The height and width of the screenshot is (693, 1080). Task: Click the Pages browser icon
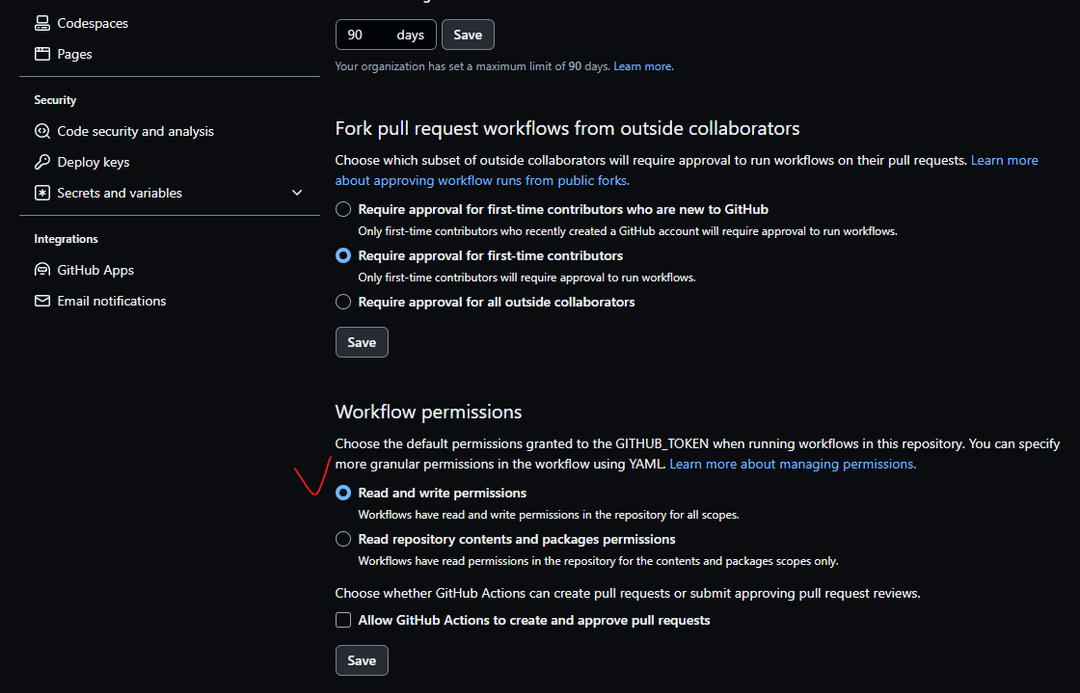tap(42, 54)
